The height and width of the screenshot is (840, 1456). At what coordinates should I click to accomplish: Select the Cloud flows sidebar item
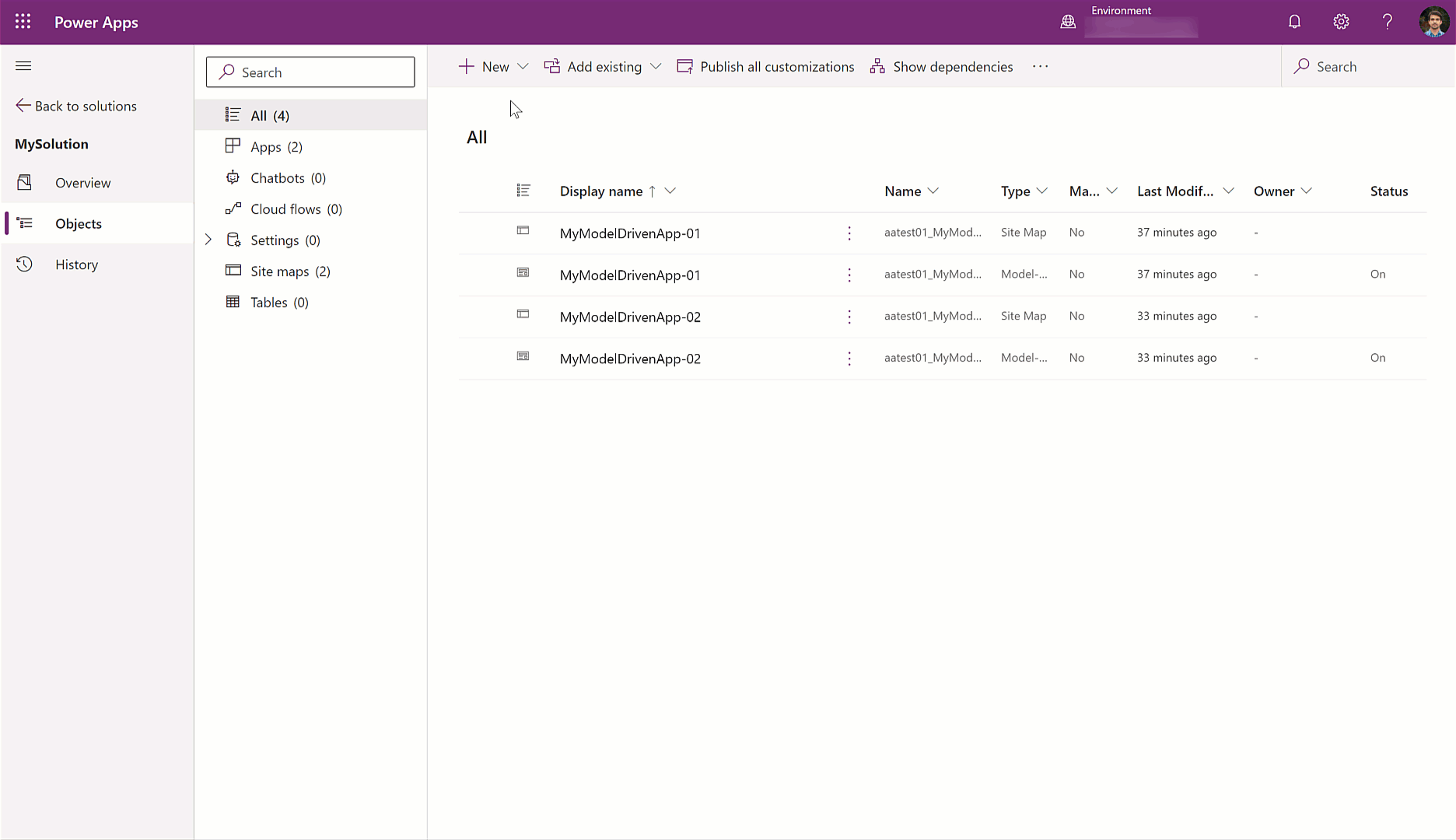285,208
